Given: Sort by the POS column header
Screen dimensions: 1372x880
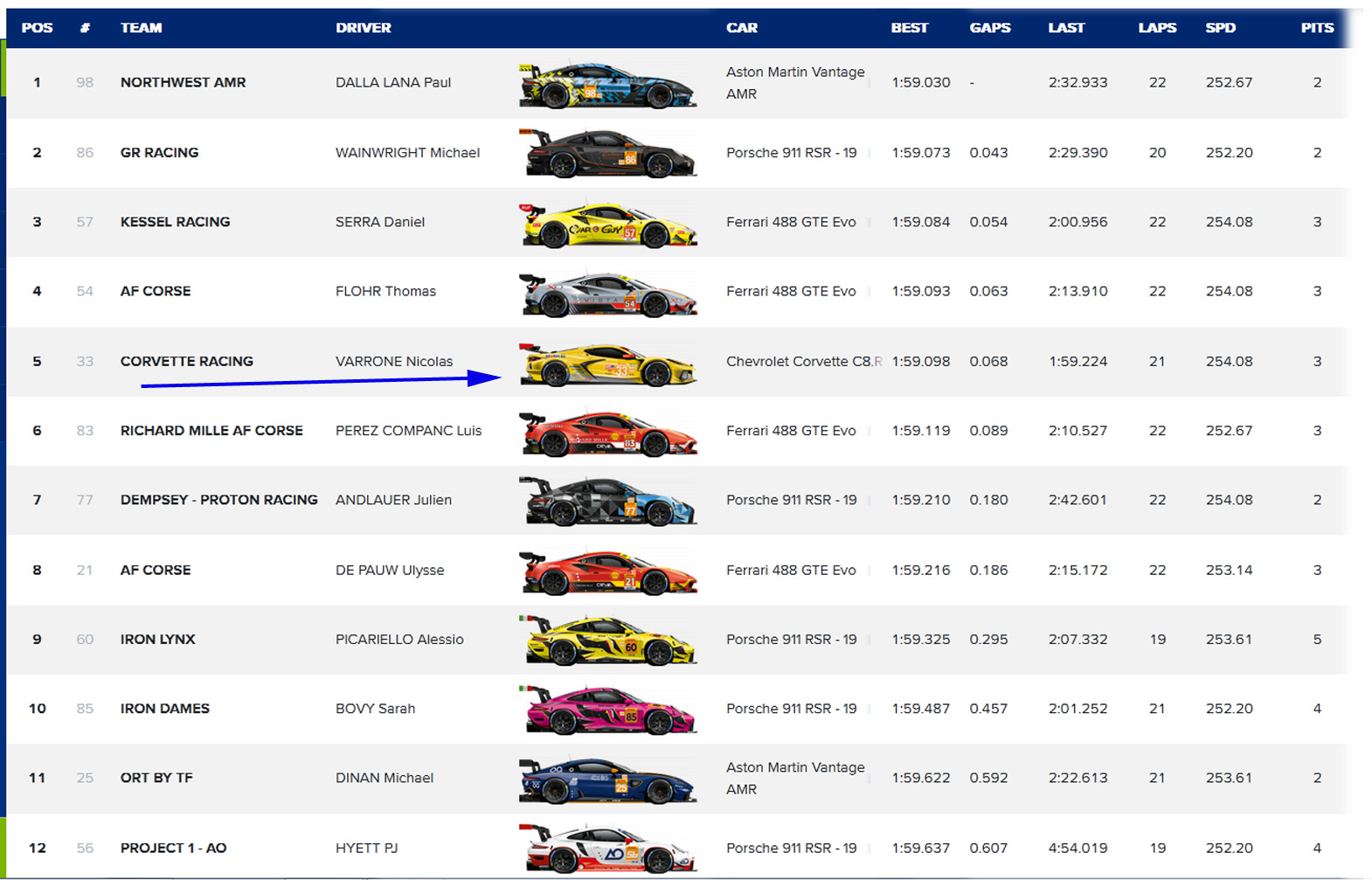Looking at the screenshot, I should [x=37, y=28].
